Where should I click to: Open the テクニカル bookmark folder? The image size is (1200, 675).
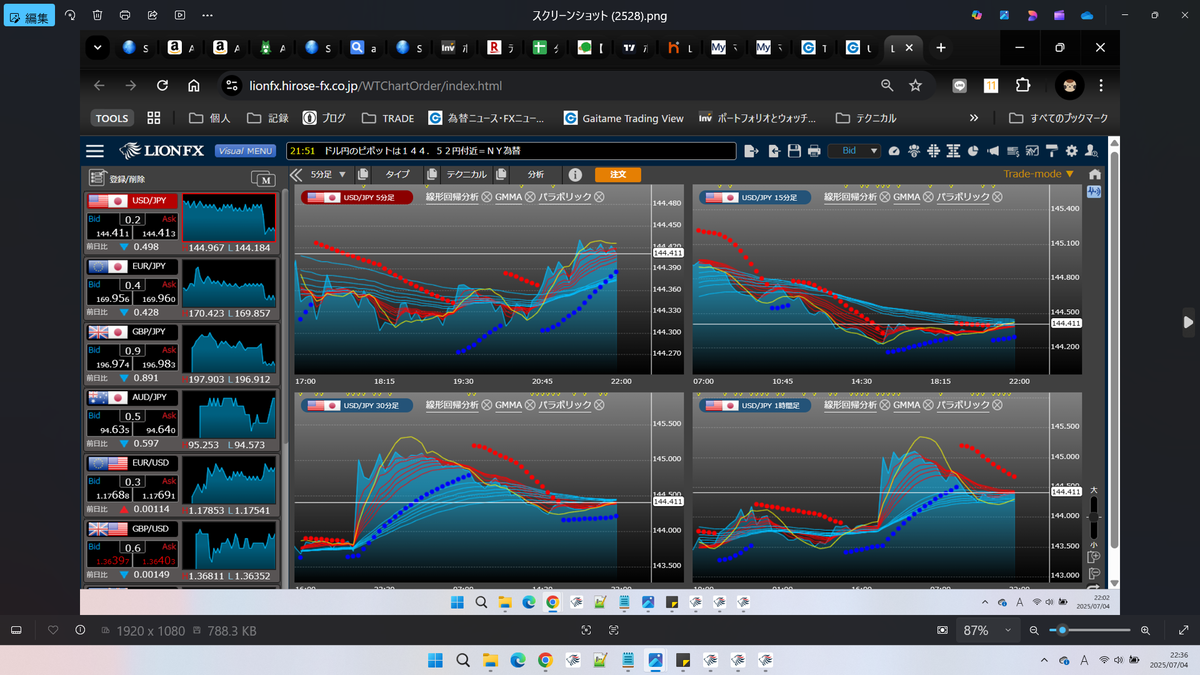[x=865, y=118]
